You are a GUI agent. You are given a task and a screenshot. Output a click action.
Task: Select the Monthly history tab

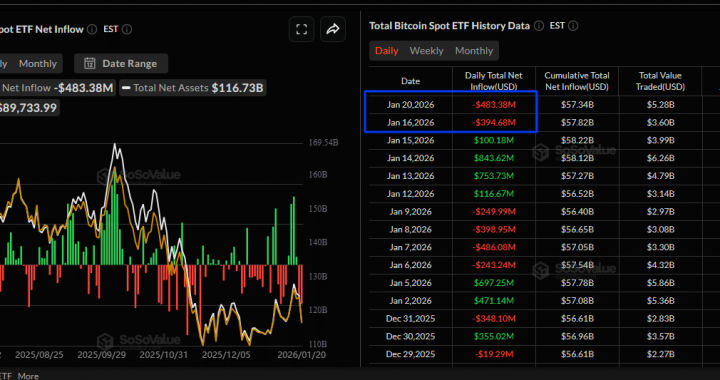474,50
